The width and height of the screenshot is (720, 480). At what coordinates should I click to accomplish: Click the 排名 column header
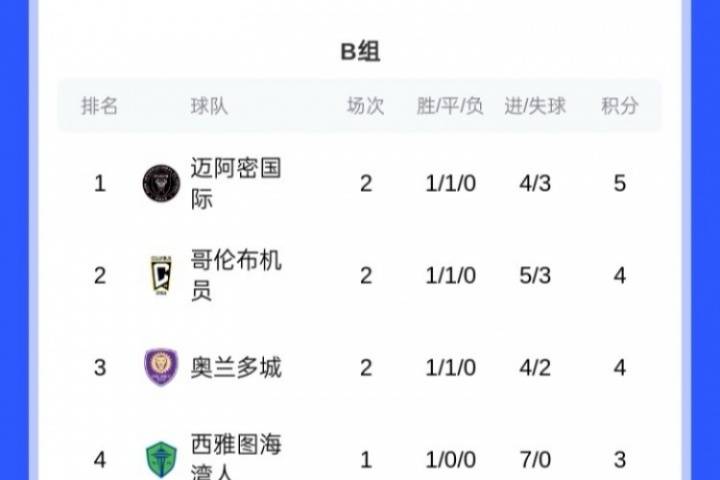(x=100, y=106)
